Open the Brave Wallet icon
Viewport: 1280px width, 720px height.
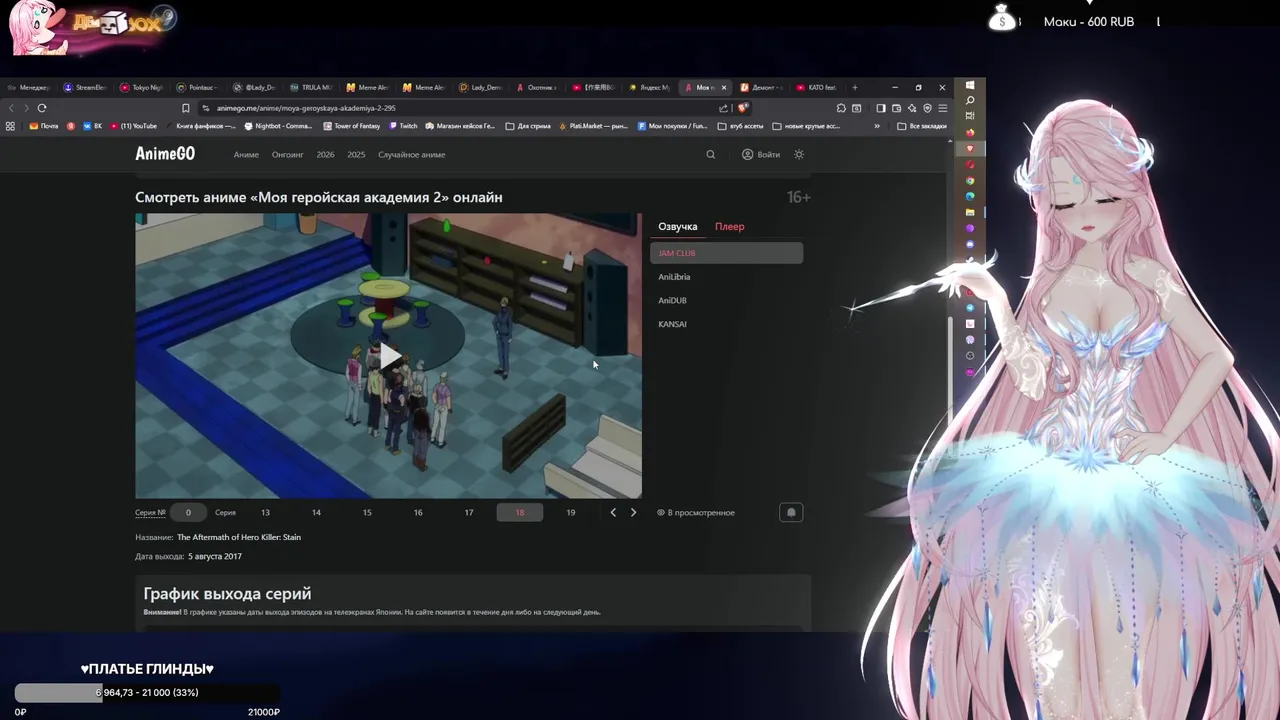(897, 108)
